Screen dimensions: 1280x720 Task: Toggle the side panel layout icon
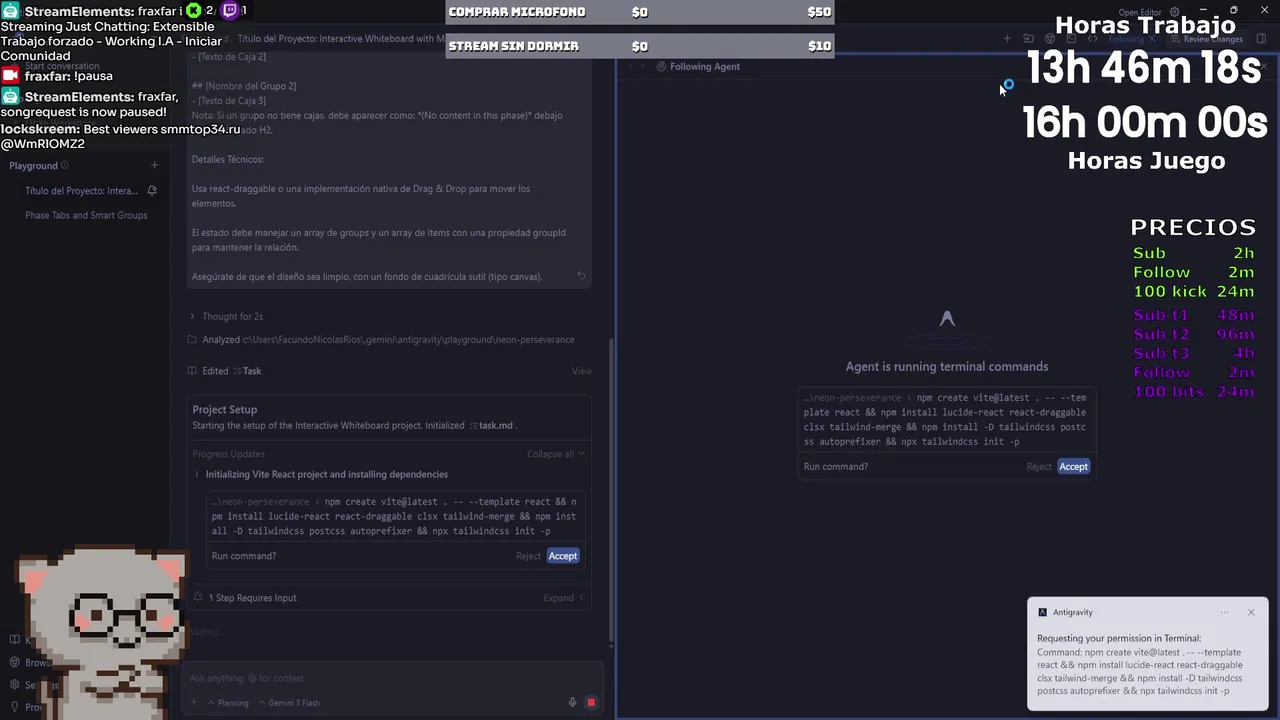click(x=1261, y=39)
